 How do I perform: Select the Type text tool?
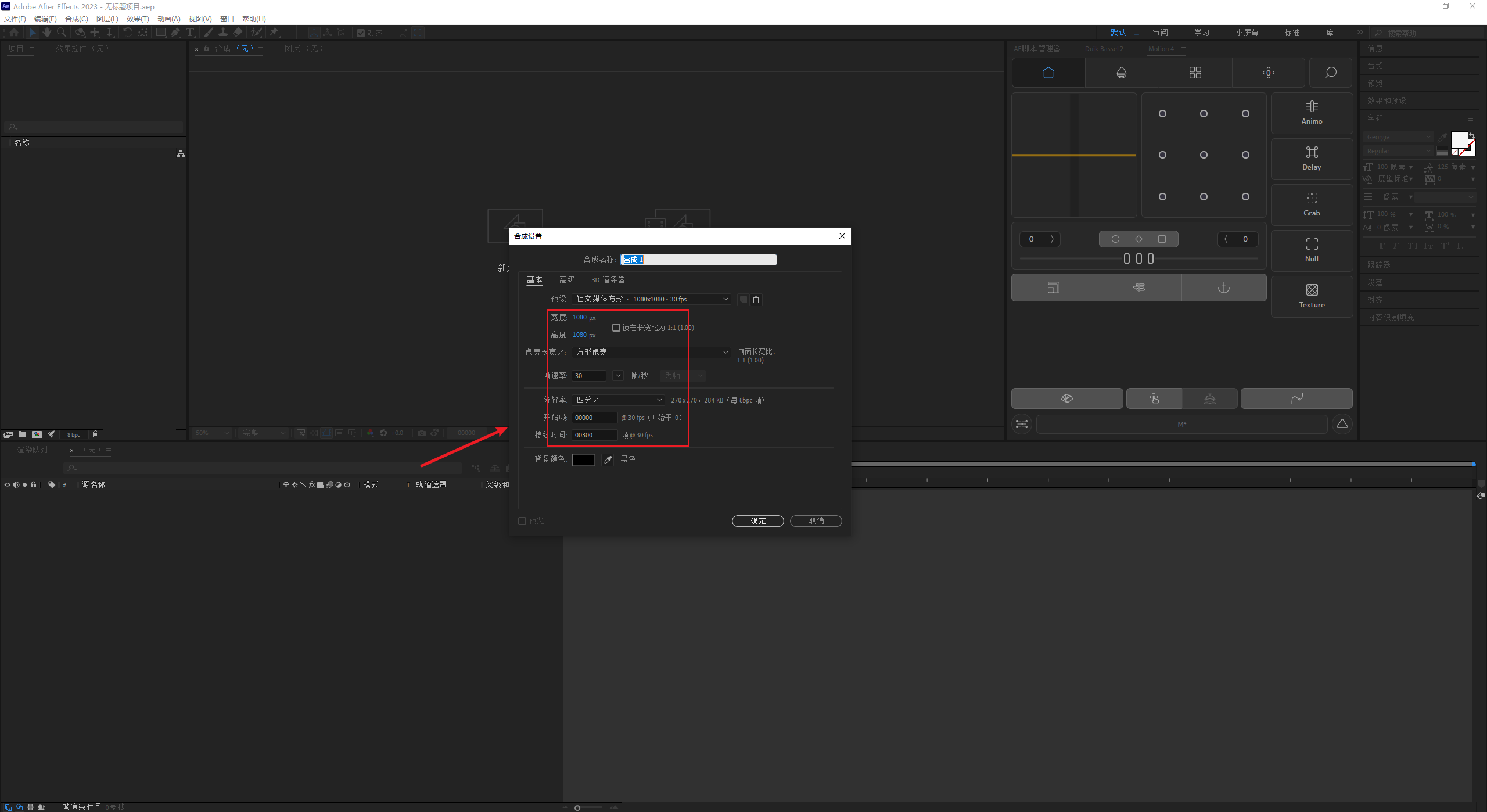(189, 33)
